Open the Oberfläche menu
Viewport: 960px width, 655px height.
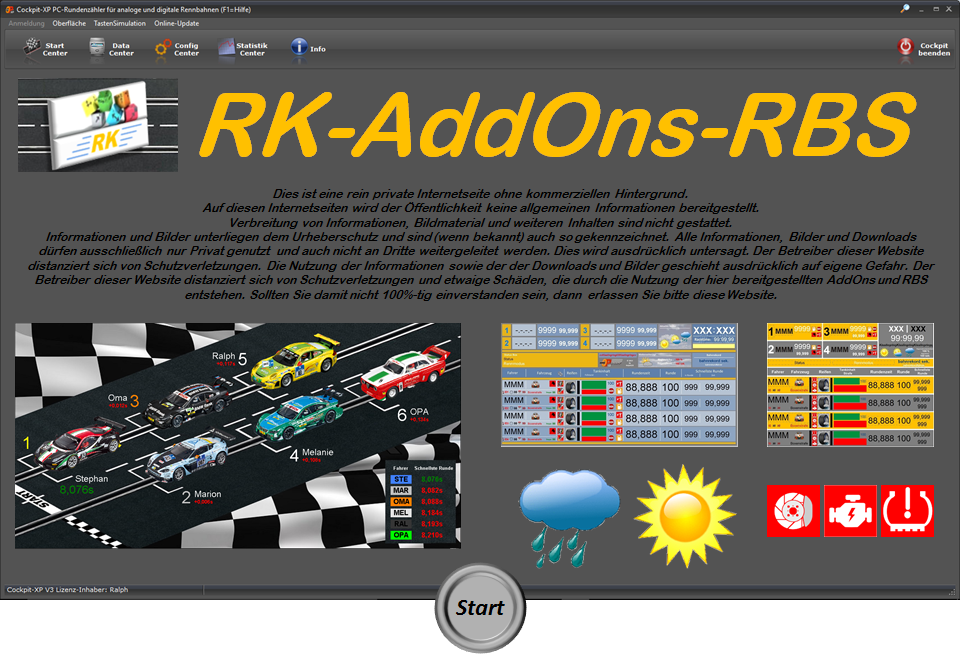pos(69,23)
